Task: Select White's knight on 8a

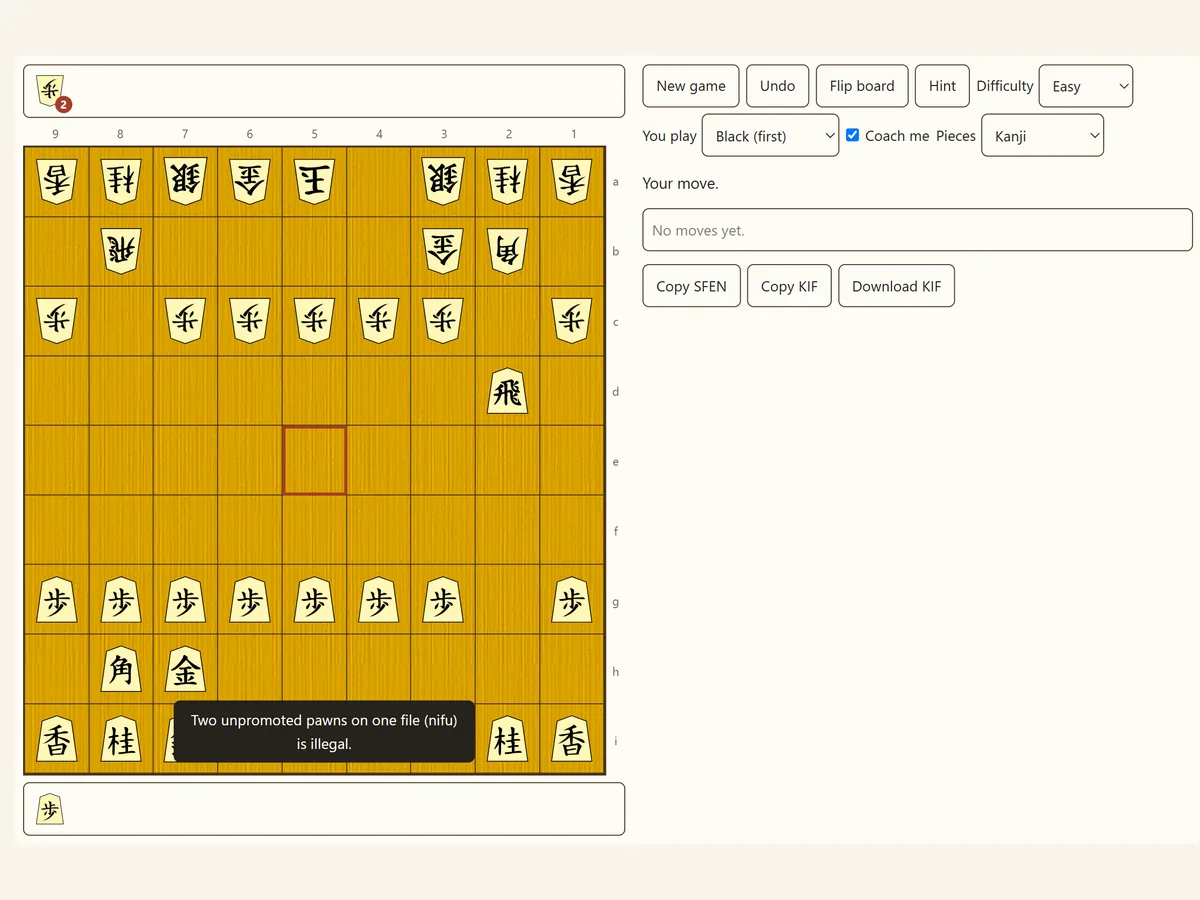Action: 121,181
